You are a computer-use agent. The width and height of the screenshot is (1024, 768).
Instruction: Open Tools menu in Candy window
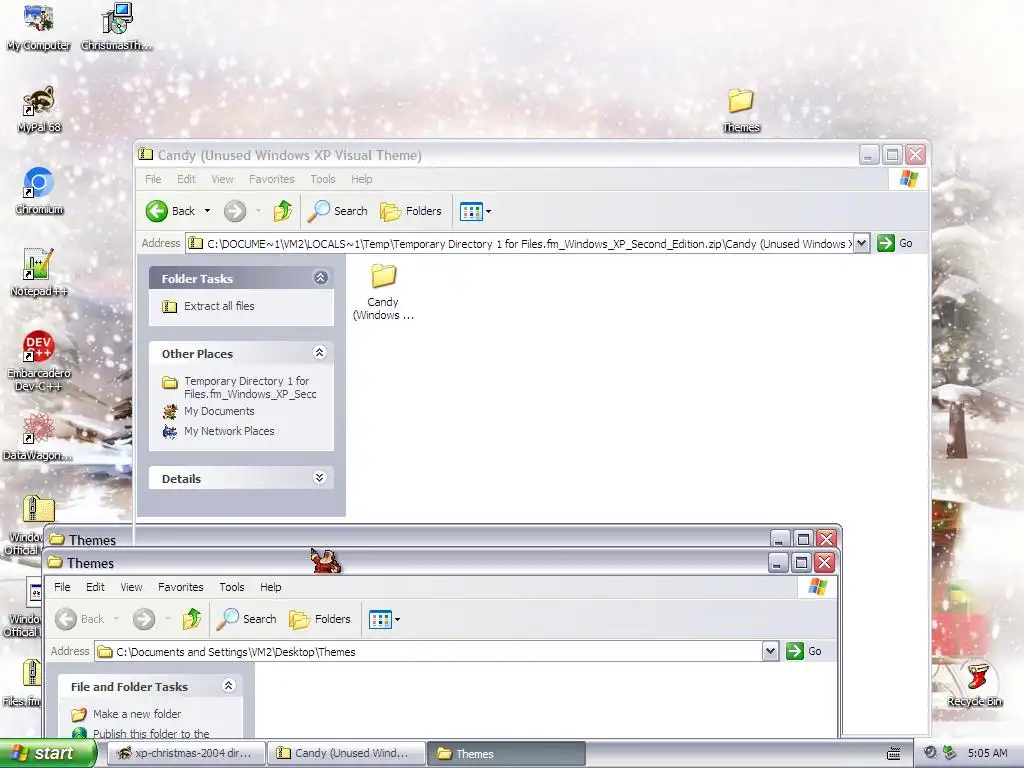point(323,179)
